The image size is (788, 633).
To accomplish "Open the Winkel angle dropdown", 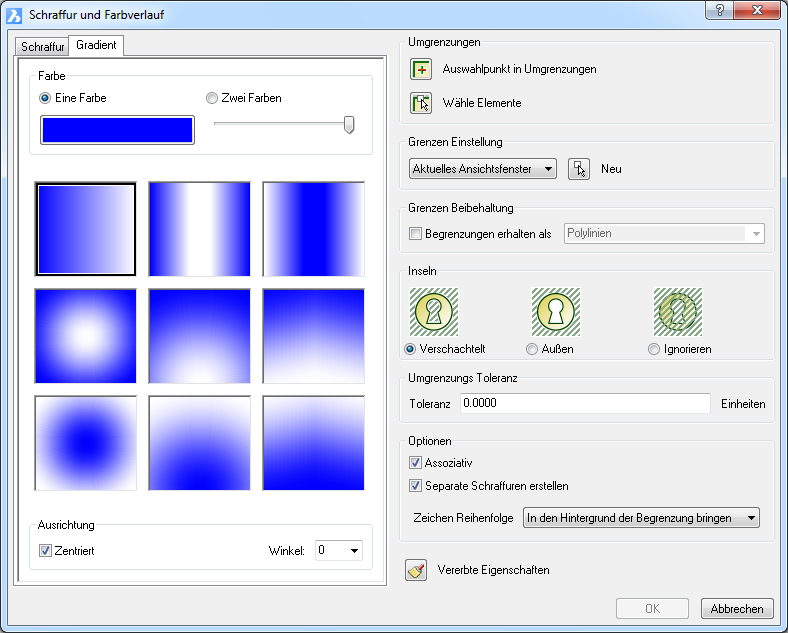I will pyautogui.click(x=338, y=550).
